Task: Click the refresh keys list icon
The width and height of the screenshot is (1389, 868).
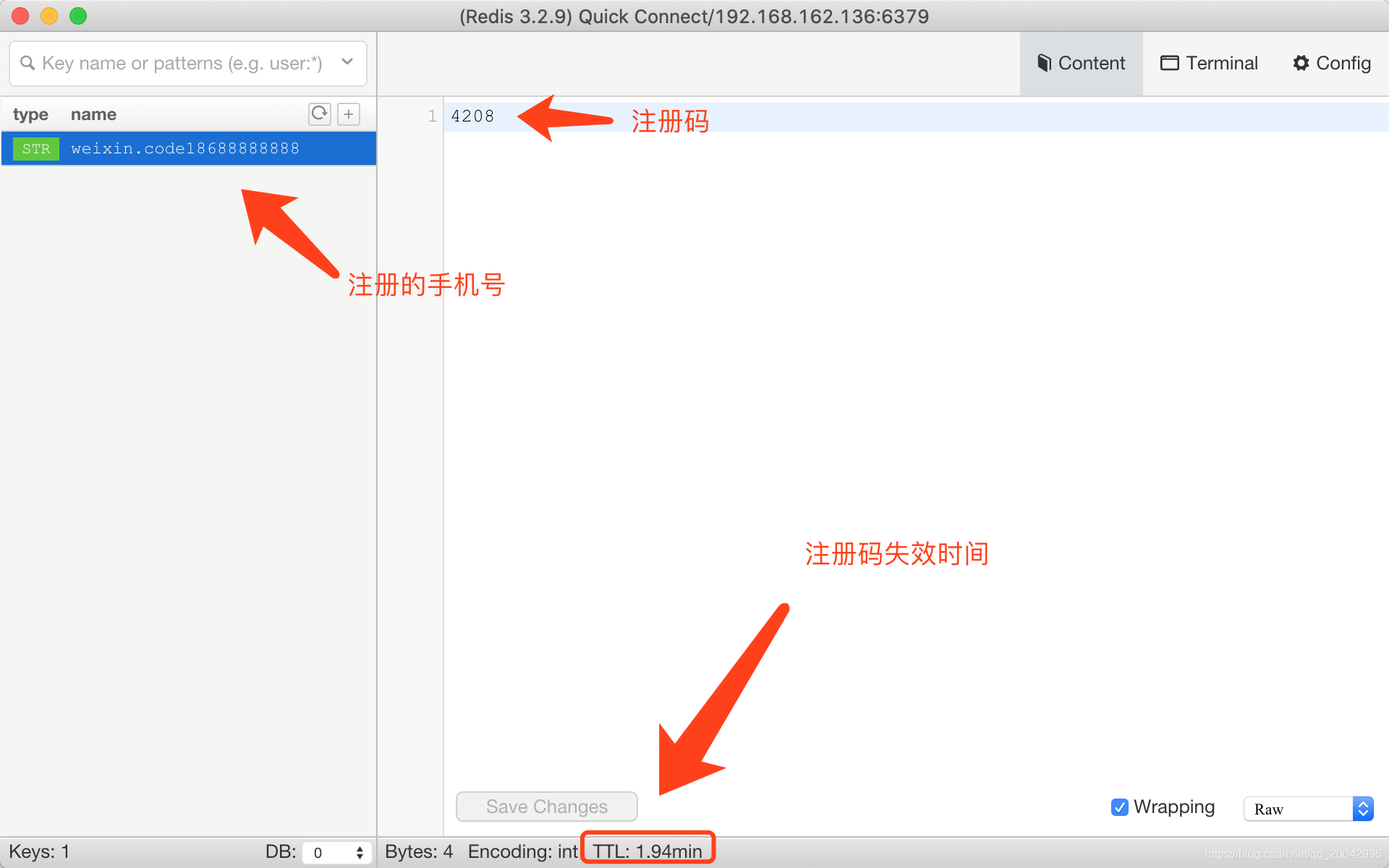Action: pyautogui.click(x=319, y=113)
